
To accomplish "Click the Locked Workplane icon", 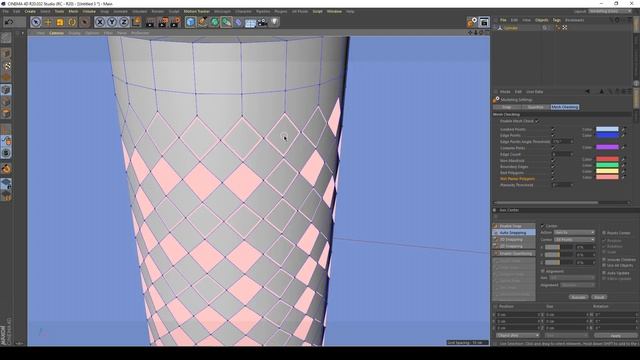I will pyautogui.click(x=6, y=184).
